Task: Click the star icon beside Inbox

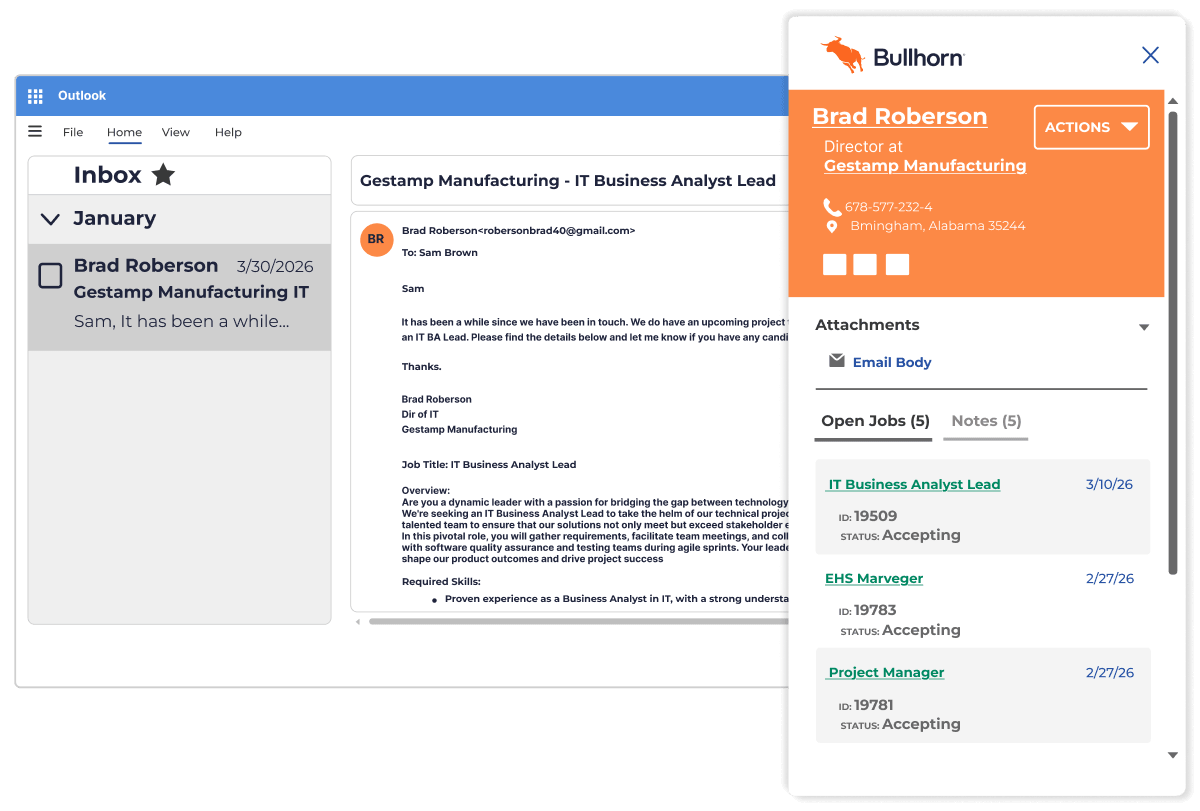Action: [163, 175]
